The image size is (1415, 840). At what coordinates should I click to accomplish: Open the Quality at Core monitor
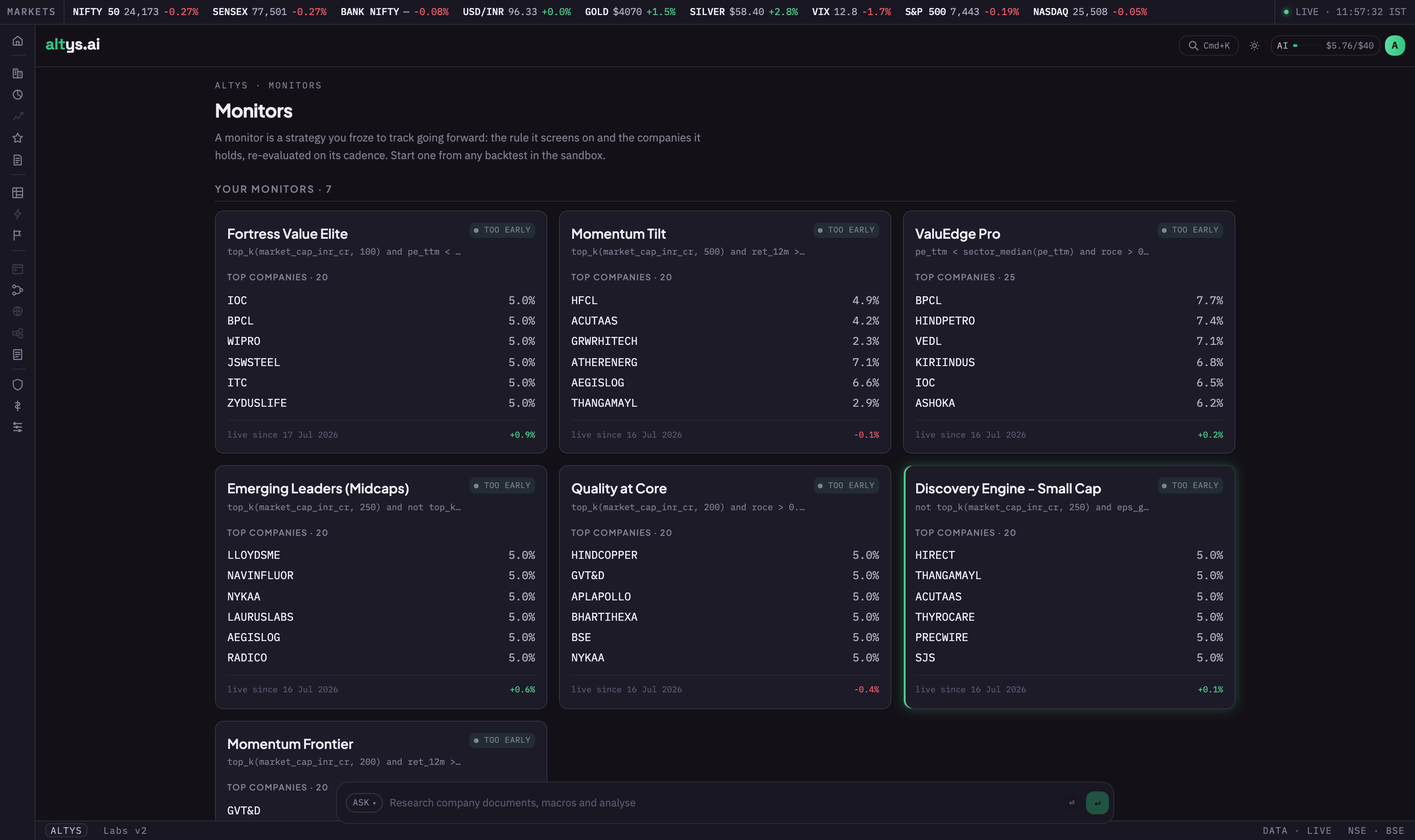pos(725,587)
